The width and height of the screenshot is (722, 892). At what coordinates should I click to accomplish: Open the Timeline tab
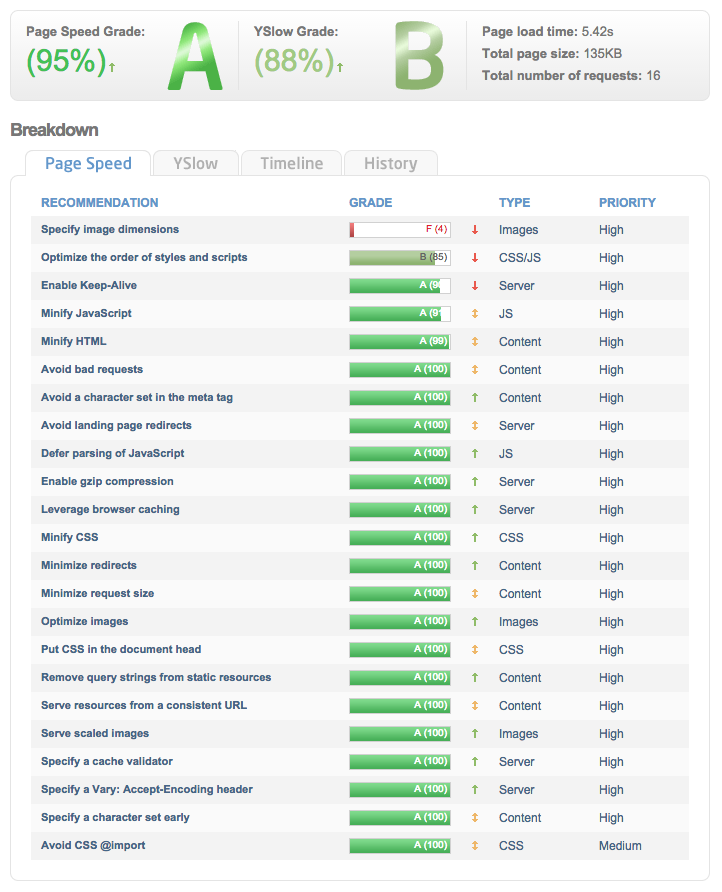pos(291,164)
